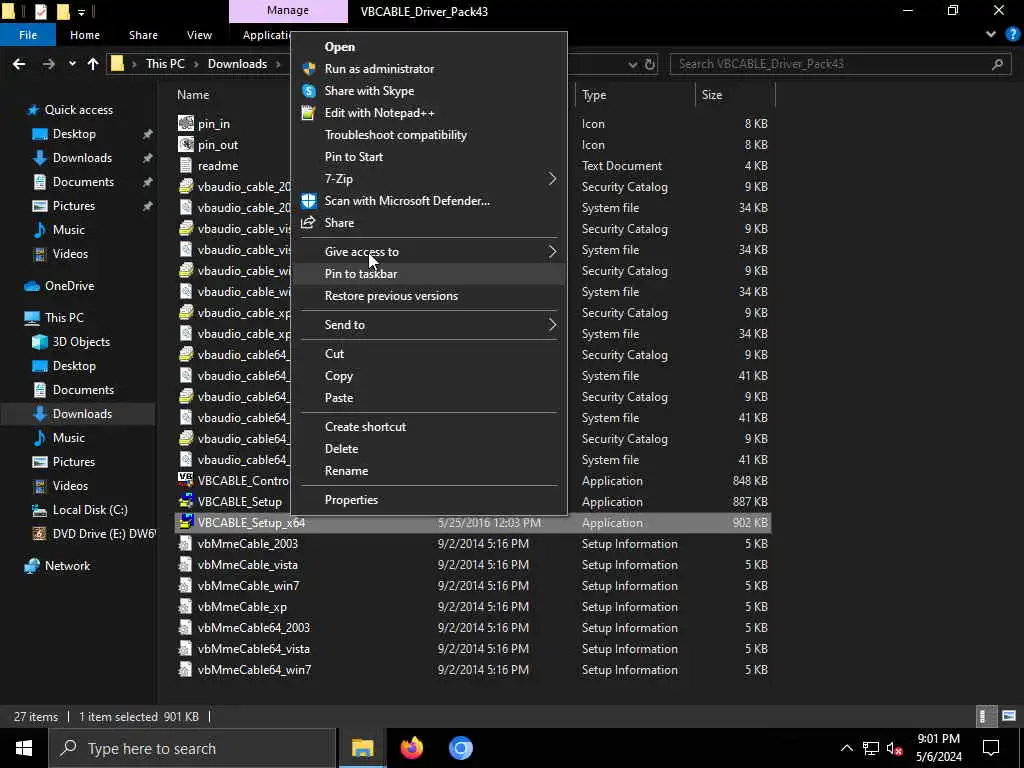Click the readme text document icon
This screenshot has width=1024, height=768.
coord(186,165)
